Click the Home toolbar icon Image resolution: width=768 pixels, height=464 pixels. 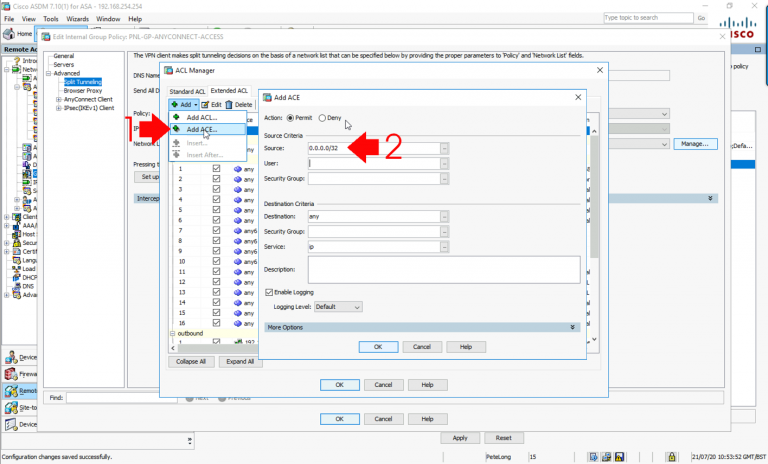click(x=9, y=34)
